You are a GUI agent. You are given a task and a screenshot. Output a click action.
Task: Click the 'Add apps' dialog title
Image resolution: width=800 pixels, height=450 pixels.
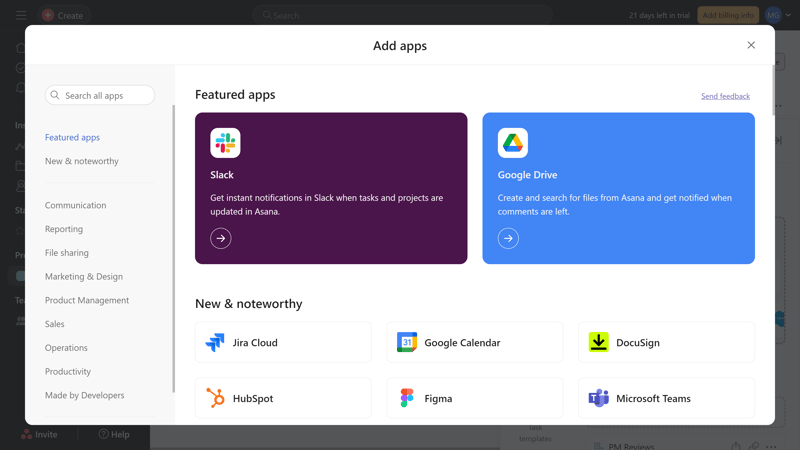[400, 45]
